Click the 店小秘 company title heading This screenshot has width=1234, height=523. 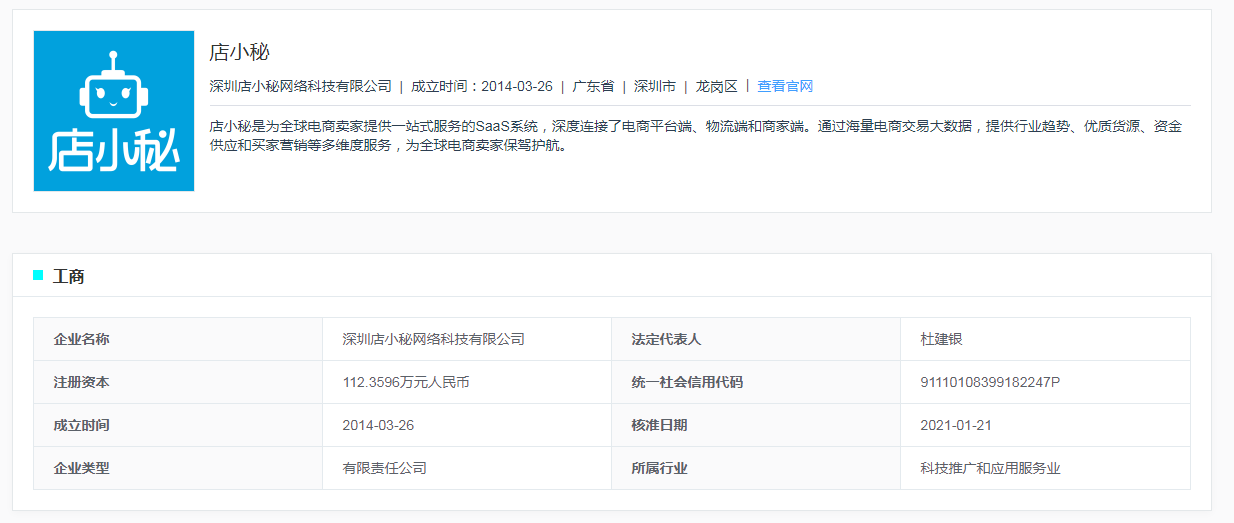240,52
